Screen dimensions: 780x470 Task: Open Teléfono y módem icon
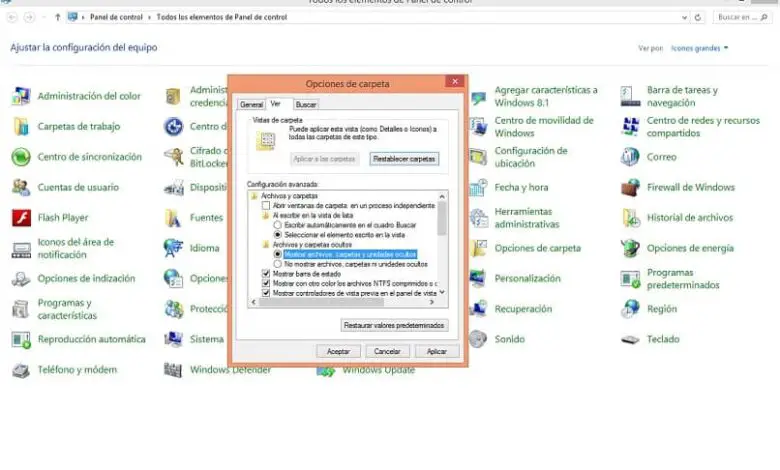21,370
